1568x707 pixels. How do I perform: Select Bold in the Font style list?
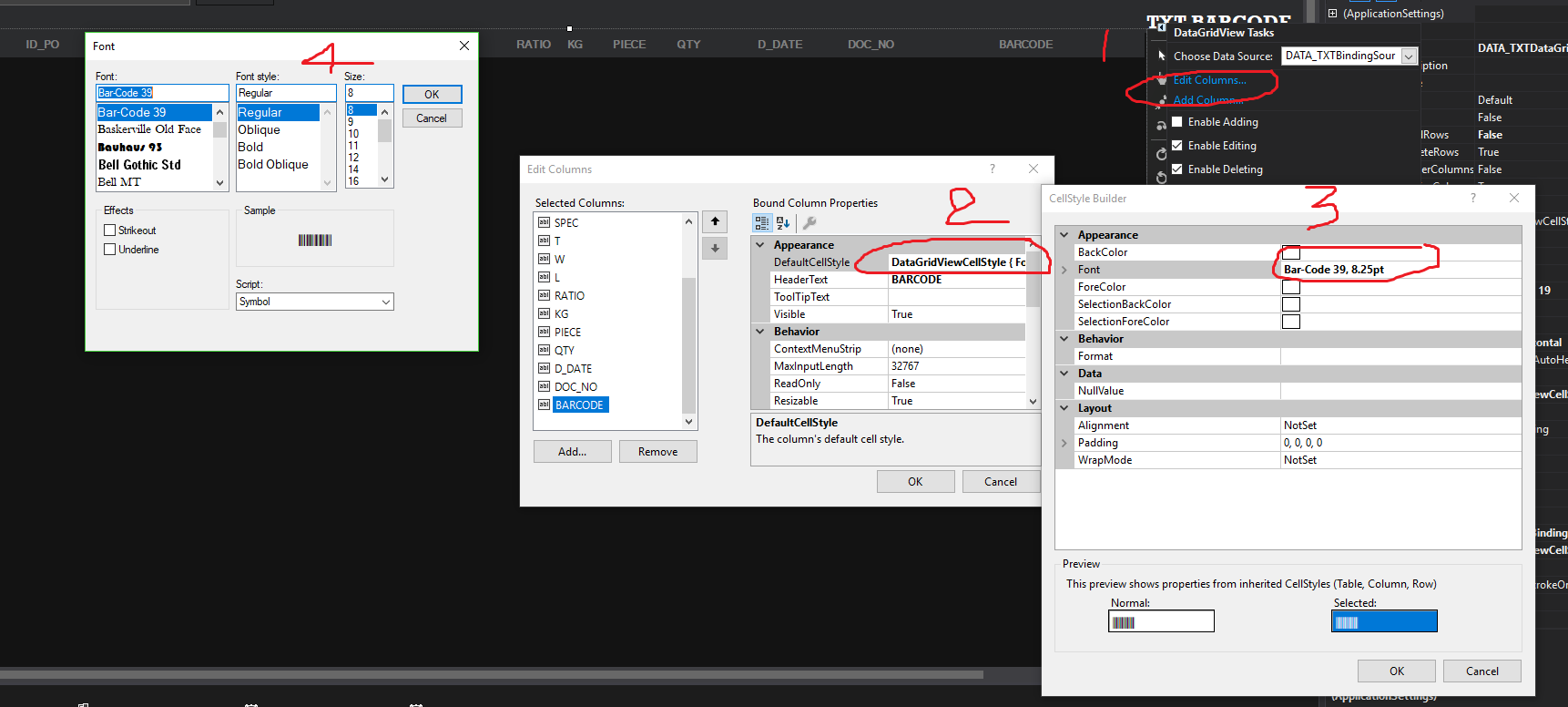tap(250, 147)
